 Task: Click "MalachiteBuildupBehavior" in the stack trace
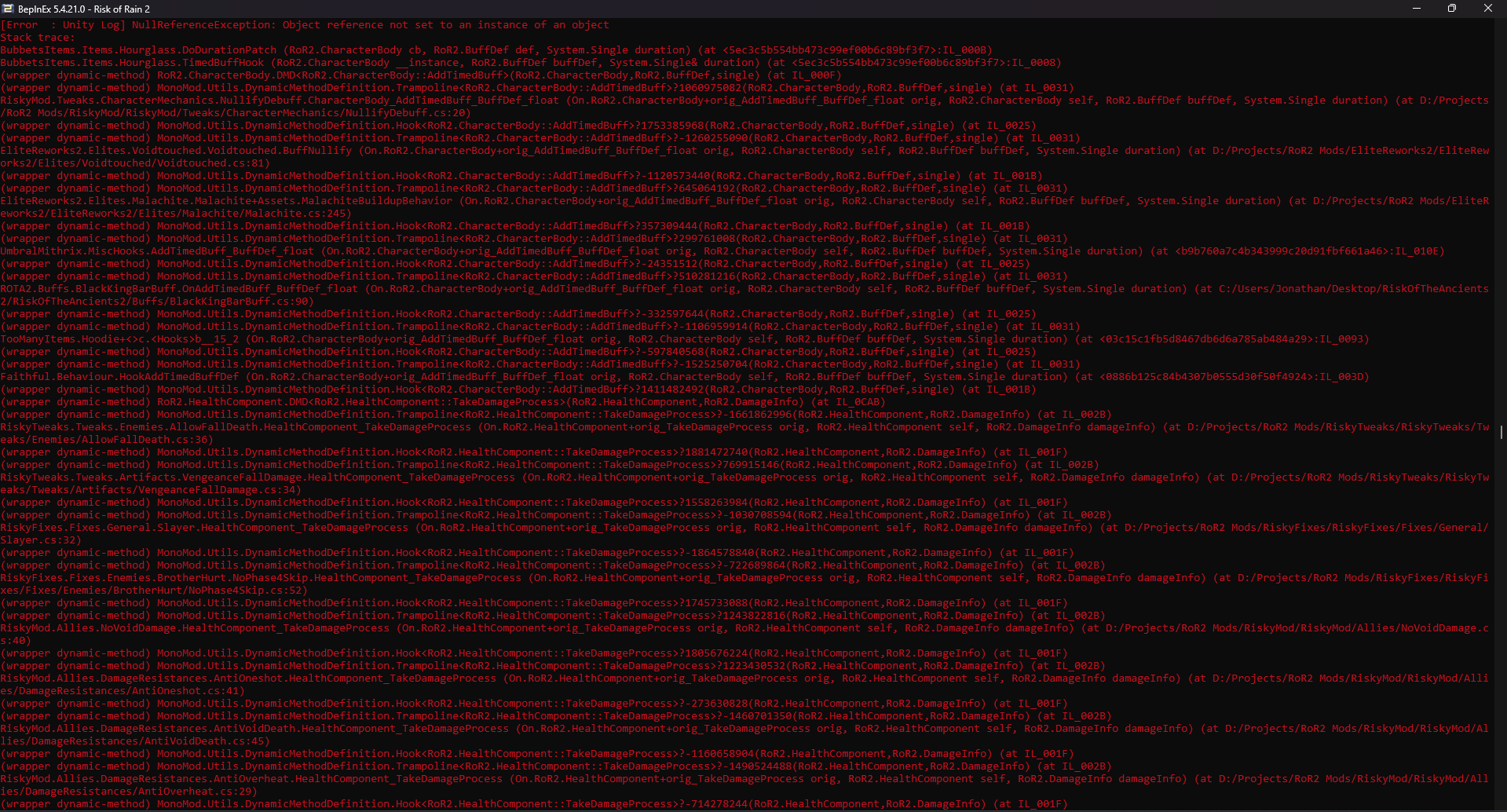(377, 201)
